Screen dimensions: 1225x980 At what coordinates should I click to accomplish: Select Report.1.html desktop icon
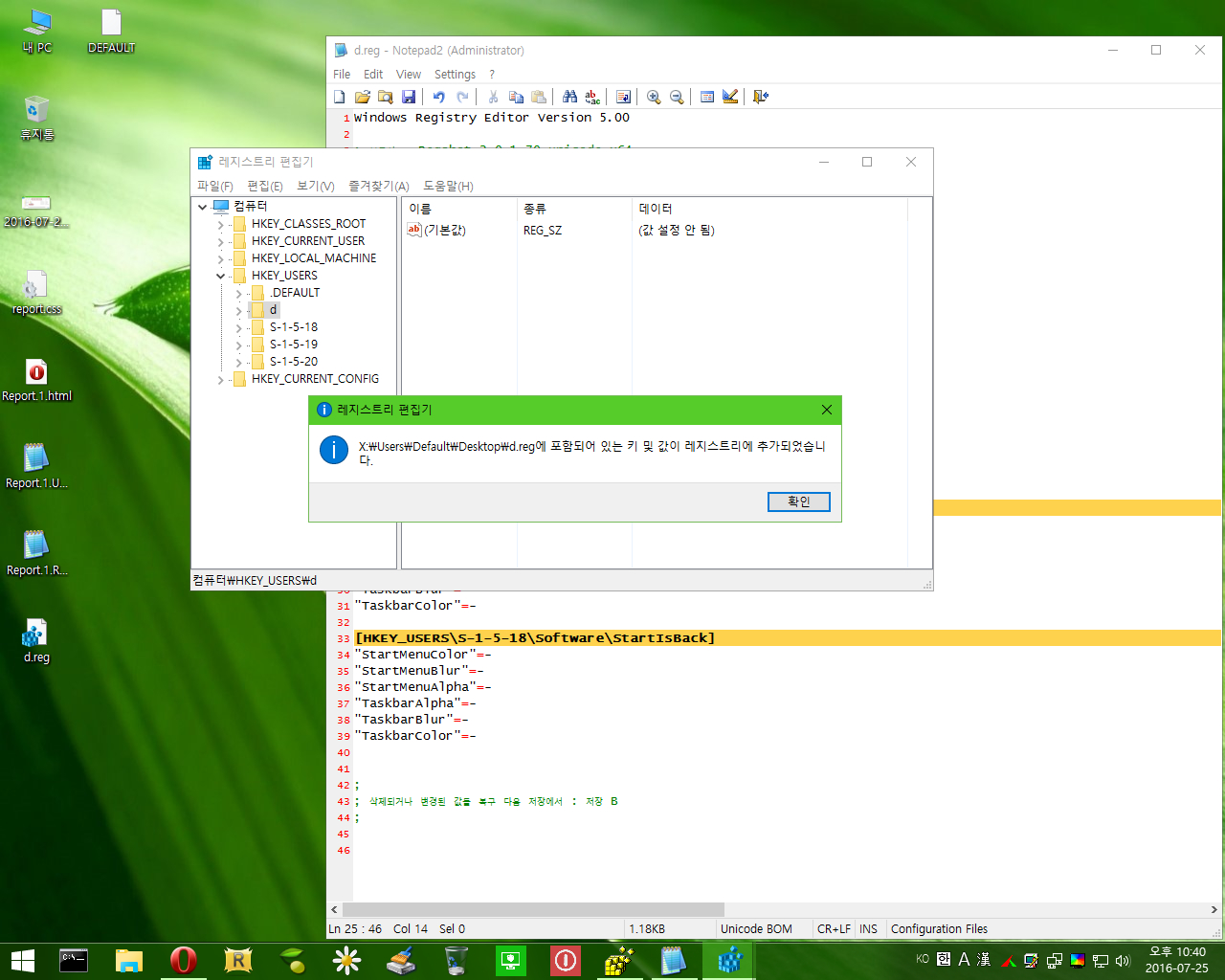point(36,380)
